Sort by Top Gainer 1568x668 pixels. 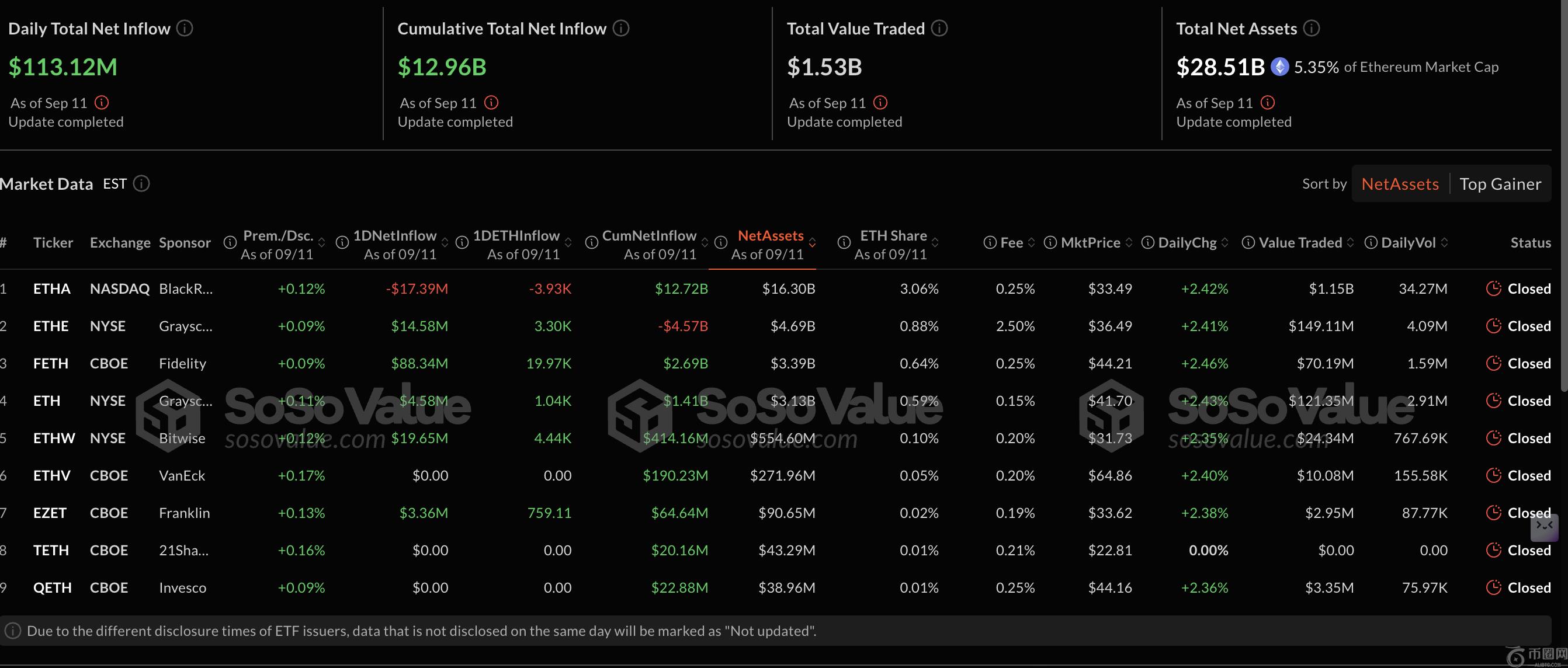1500,184
